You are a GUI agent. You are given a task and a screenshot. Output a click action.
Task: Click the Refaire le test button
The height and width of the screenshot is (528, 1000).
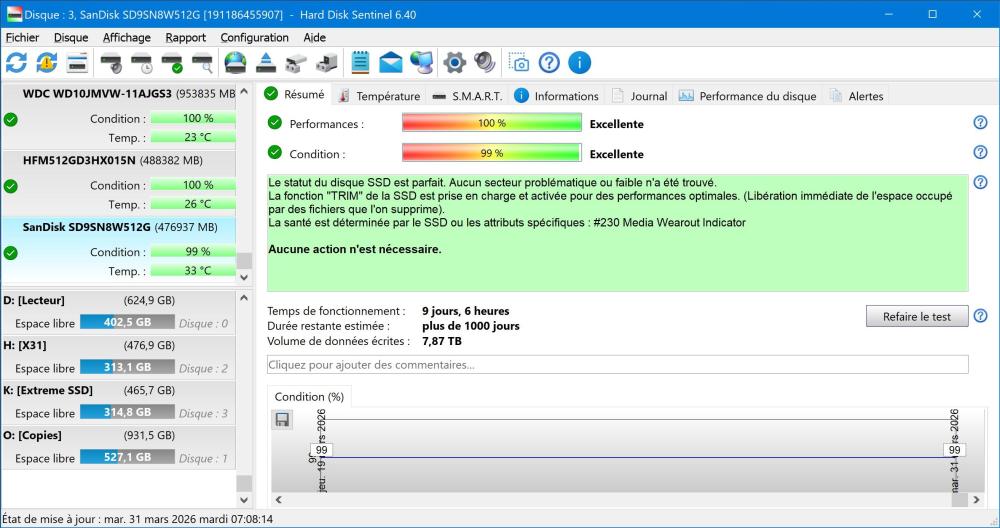[916, 316]
